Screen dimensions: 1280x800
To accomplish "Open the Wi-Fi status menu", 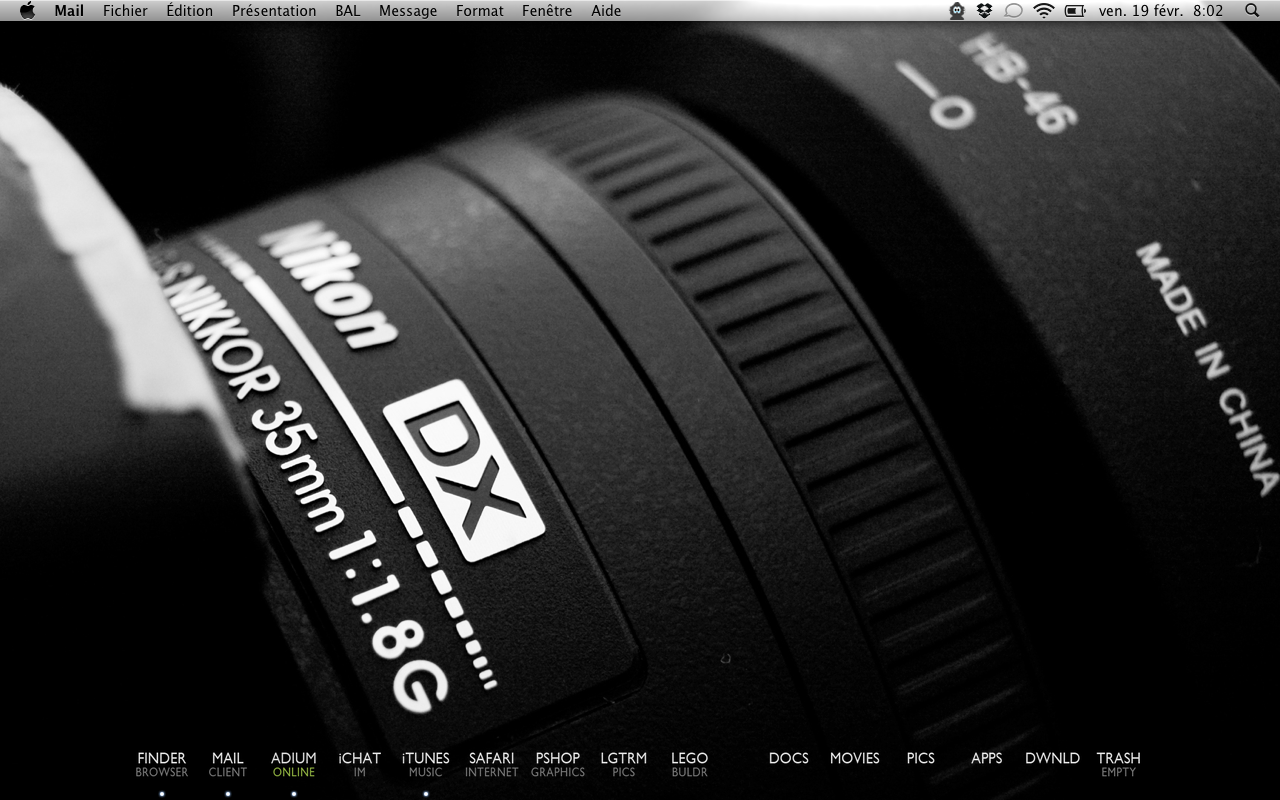I will [x=1044, y=11].
